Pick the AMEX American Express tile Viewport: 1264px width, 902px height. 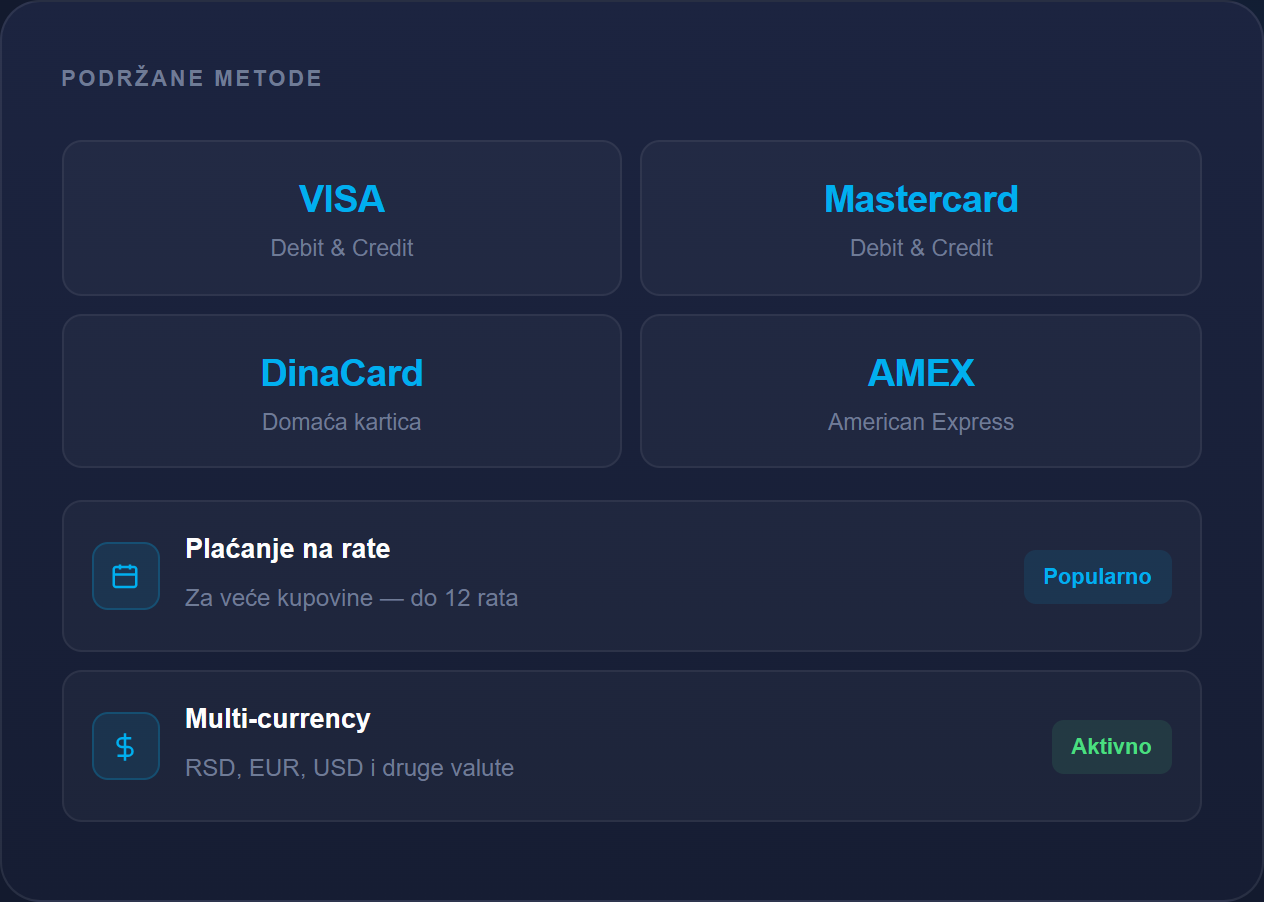pos(921,391)
